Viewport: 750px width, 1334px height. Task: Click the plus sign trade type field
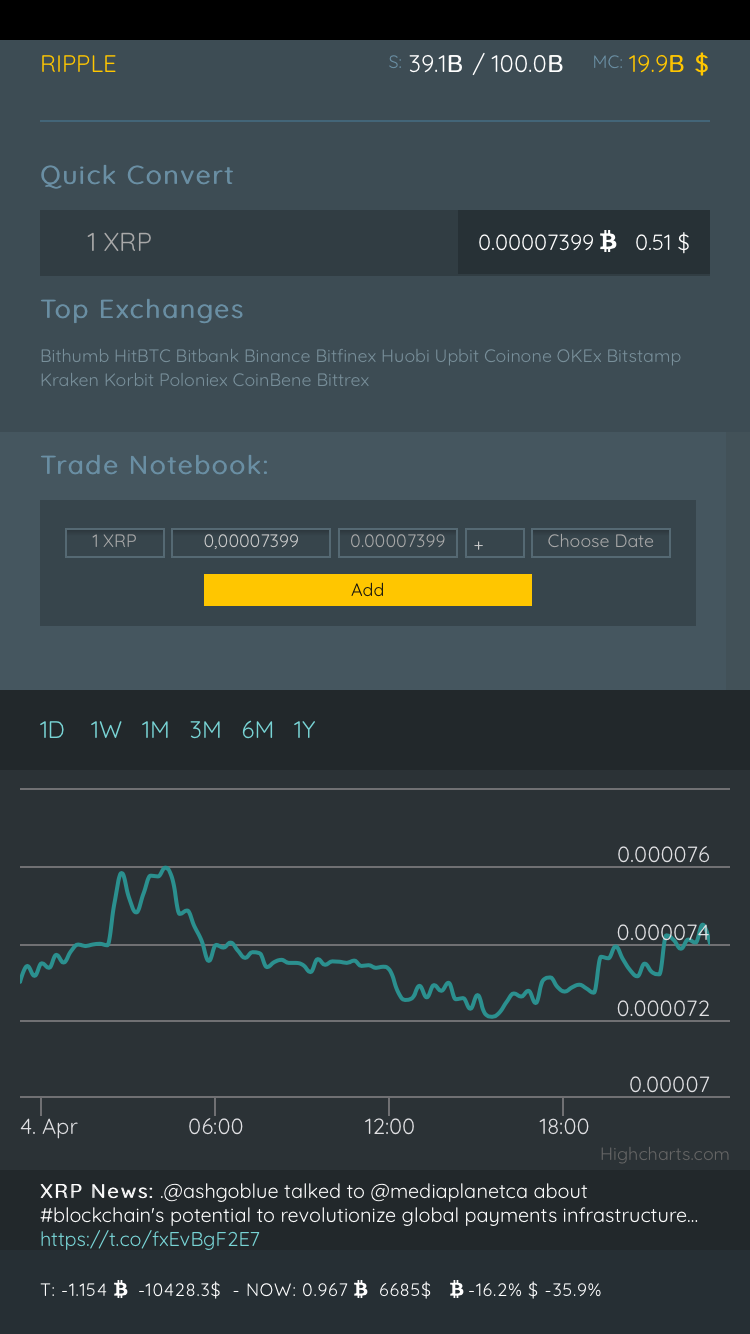495,543
